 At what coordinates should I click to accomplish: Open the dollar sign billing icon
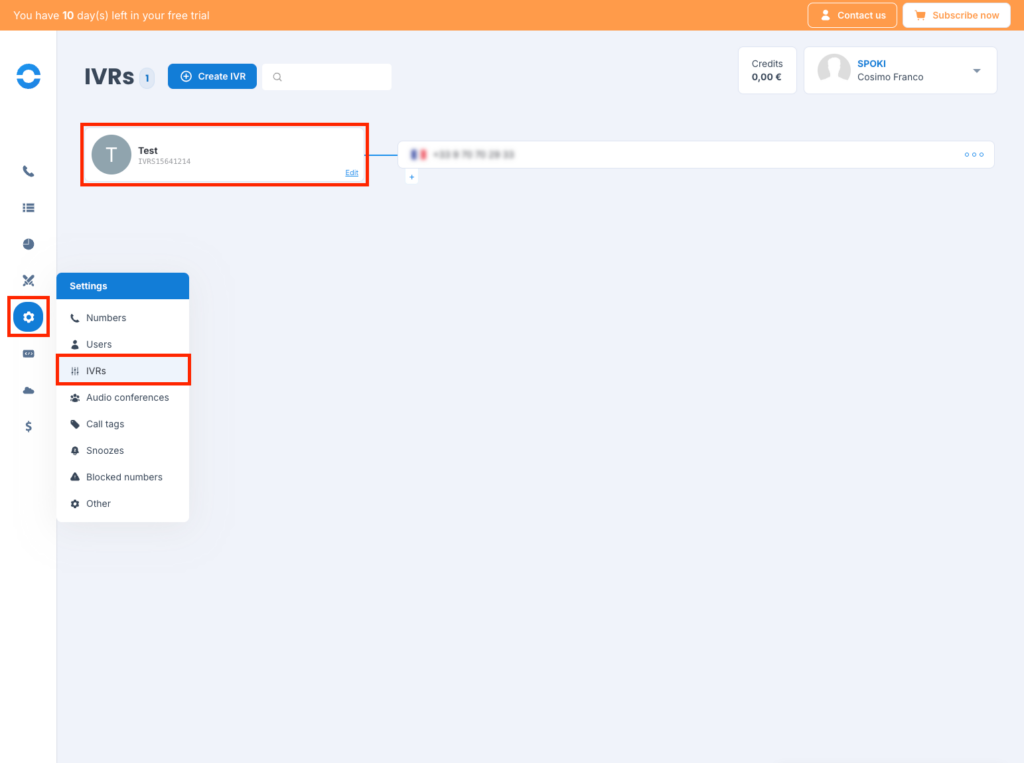pos(28,426)
